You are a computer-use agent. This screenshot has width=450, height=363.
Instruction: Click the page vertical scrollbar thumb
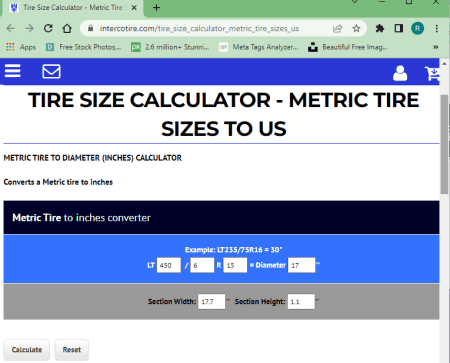pos(444,144)
